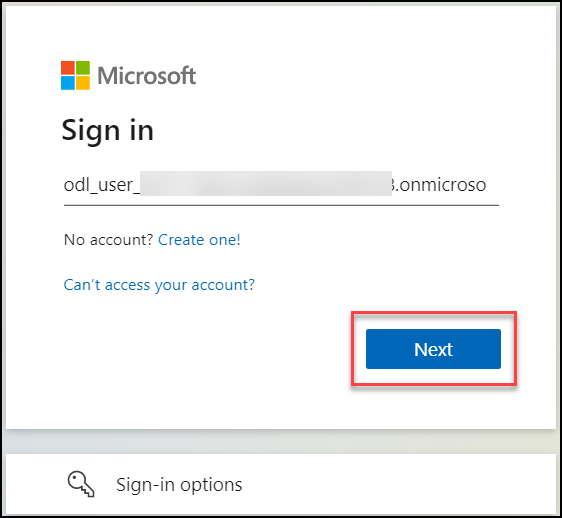Screen dimensions: 562x518
Task: Click the red square of the Microsoft logo
Action: 68,68
